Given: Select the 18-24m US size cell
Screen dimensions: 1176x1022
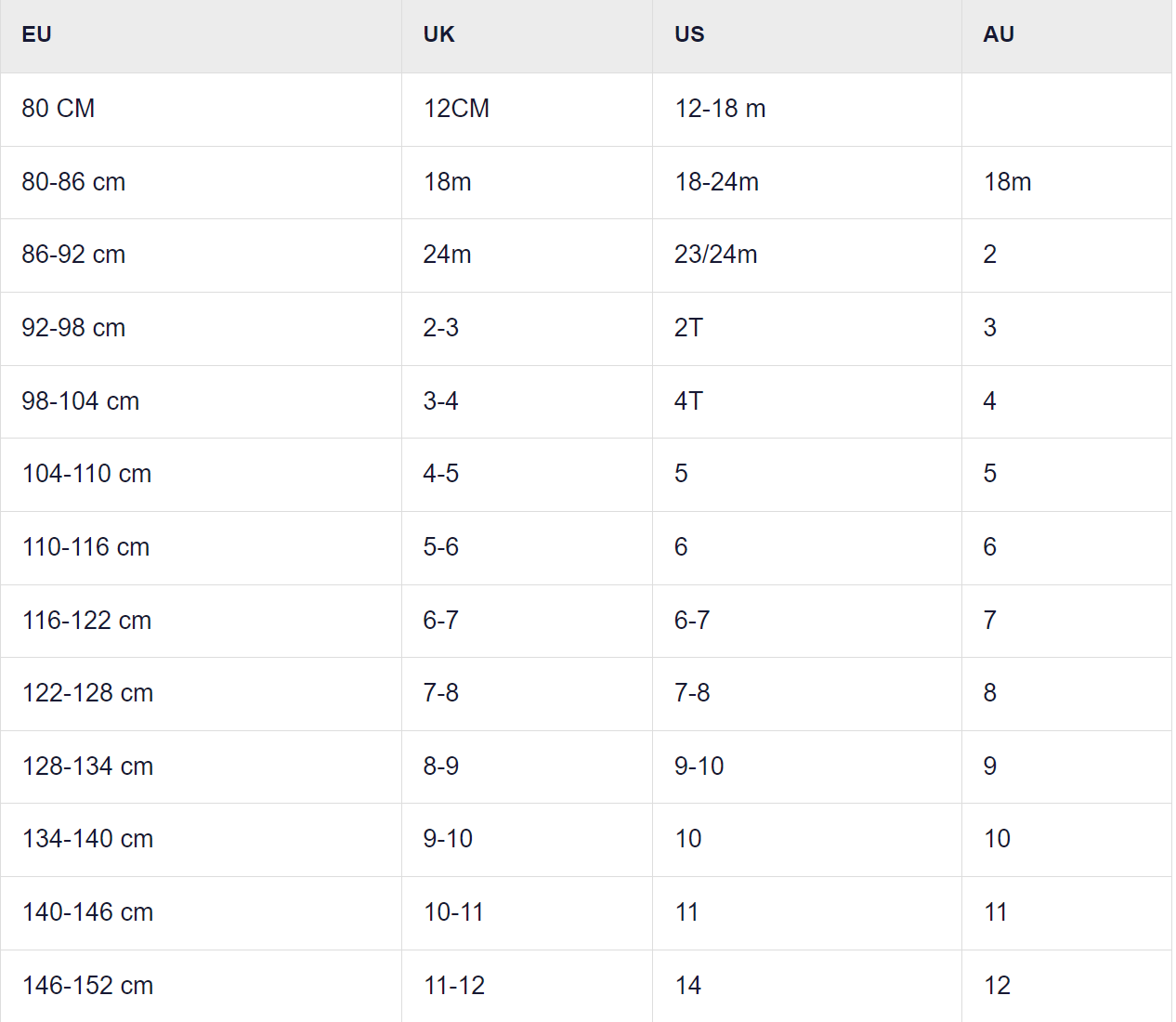Looking at the screenshot, I should 716,182.
